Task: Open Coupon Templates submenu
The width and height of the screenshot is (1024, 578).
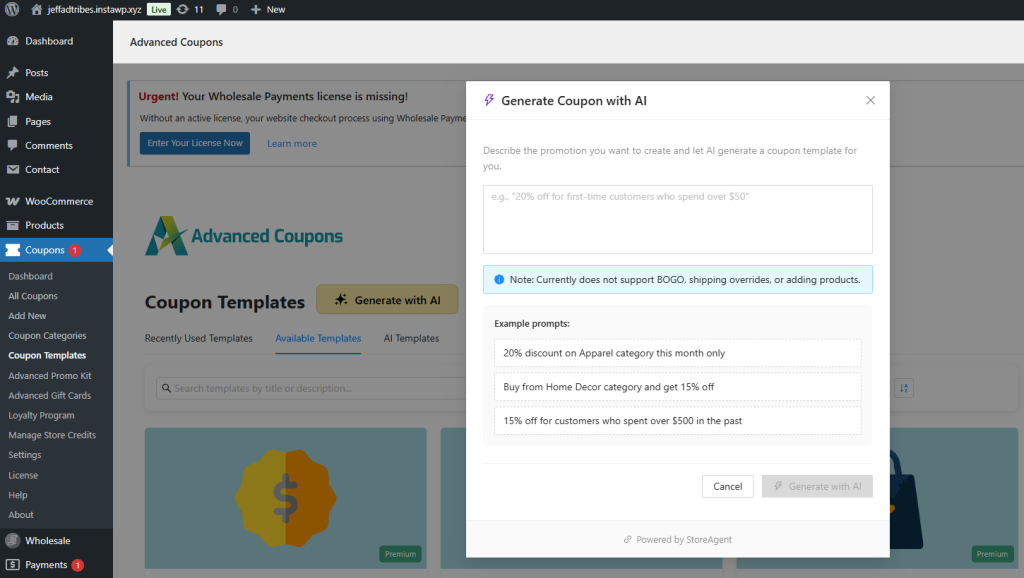Action: [47, 355]
